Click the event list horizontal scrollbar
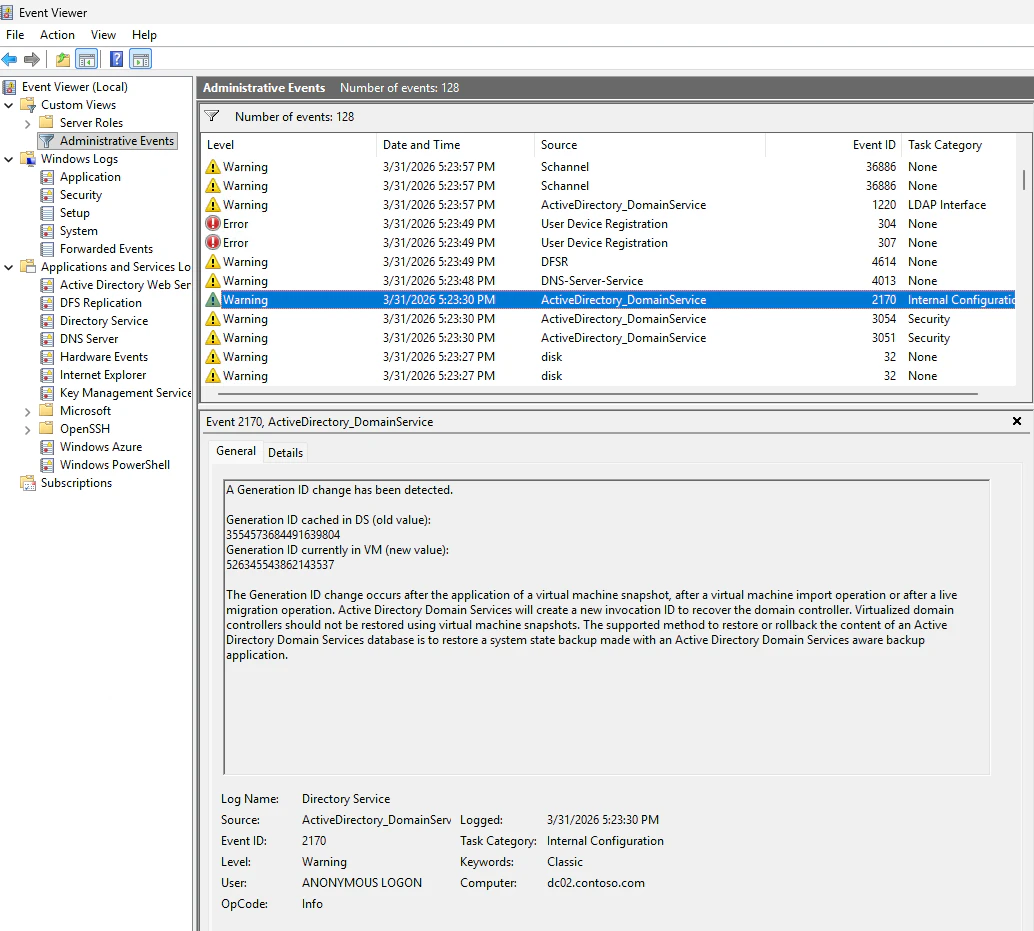Viewport: 1034px width, 931px height. coord(597,394)
